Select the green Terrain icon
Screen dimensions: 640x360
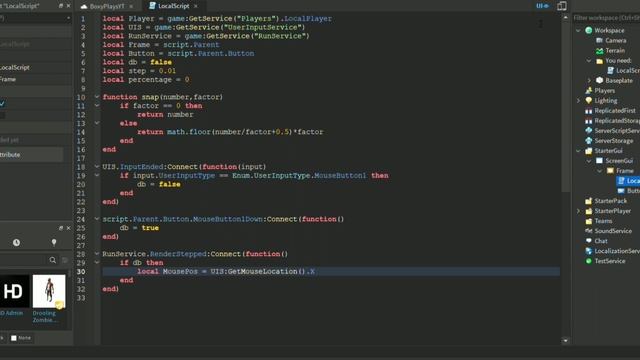coord(599,51)
